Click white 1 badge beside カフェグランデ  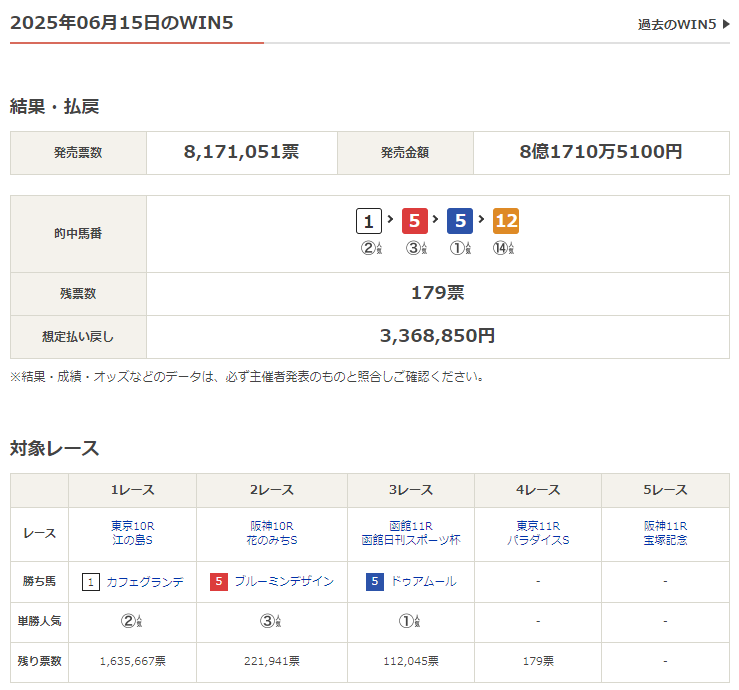[91, 581]
